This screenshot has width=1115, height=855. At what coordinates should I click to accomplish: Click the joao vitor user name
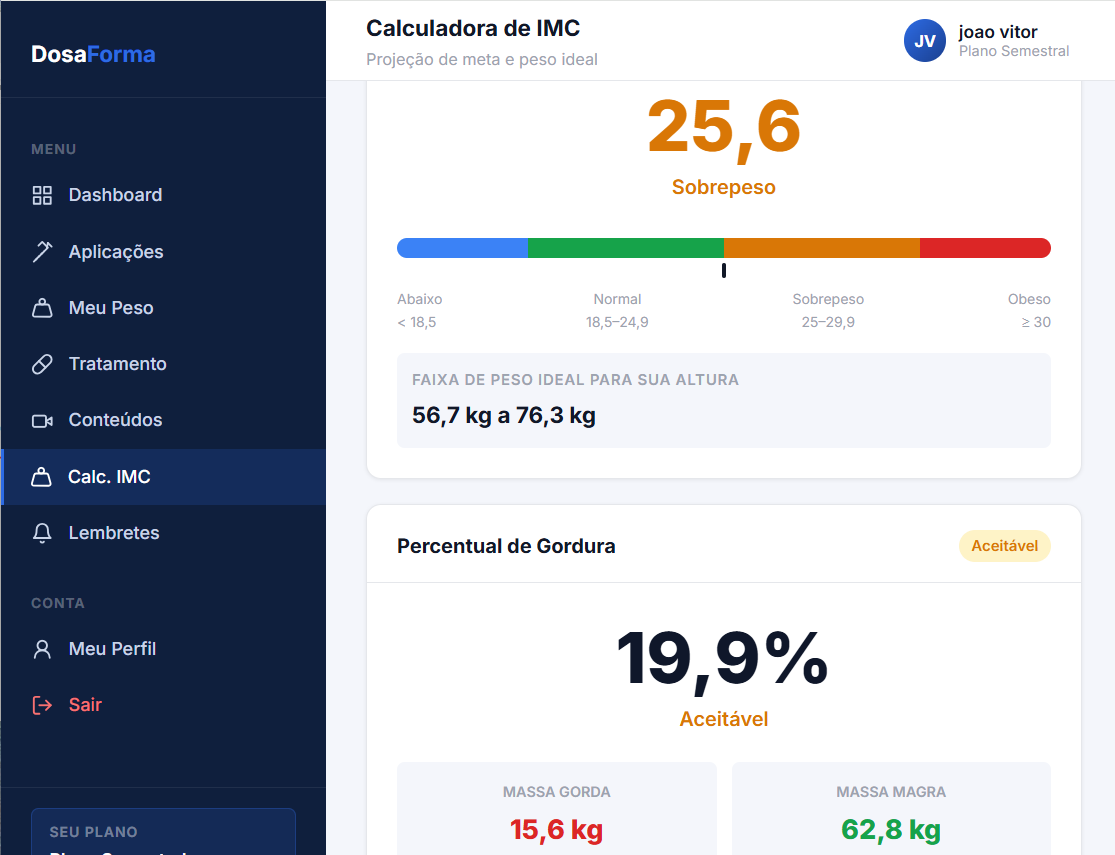[x=998, y=32]
